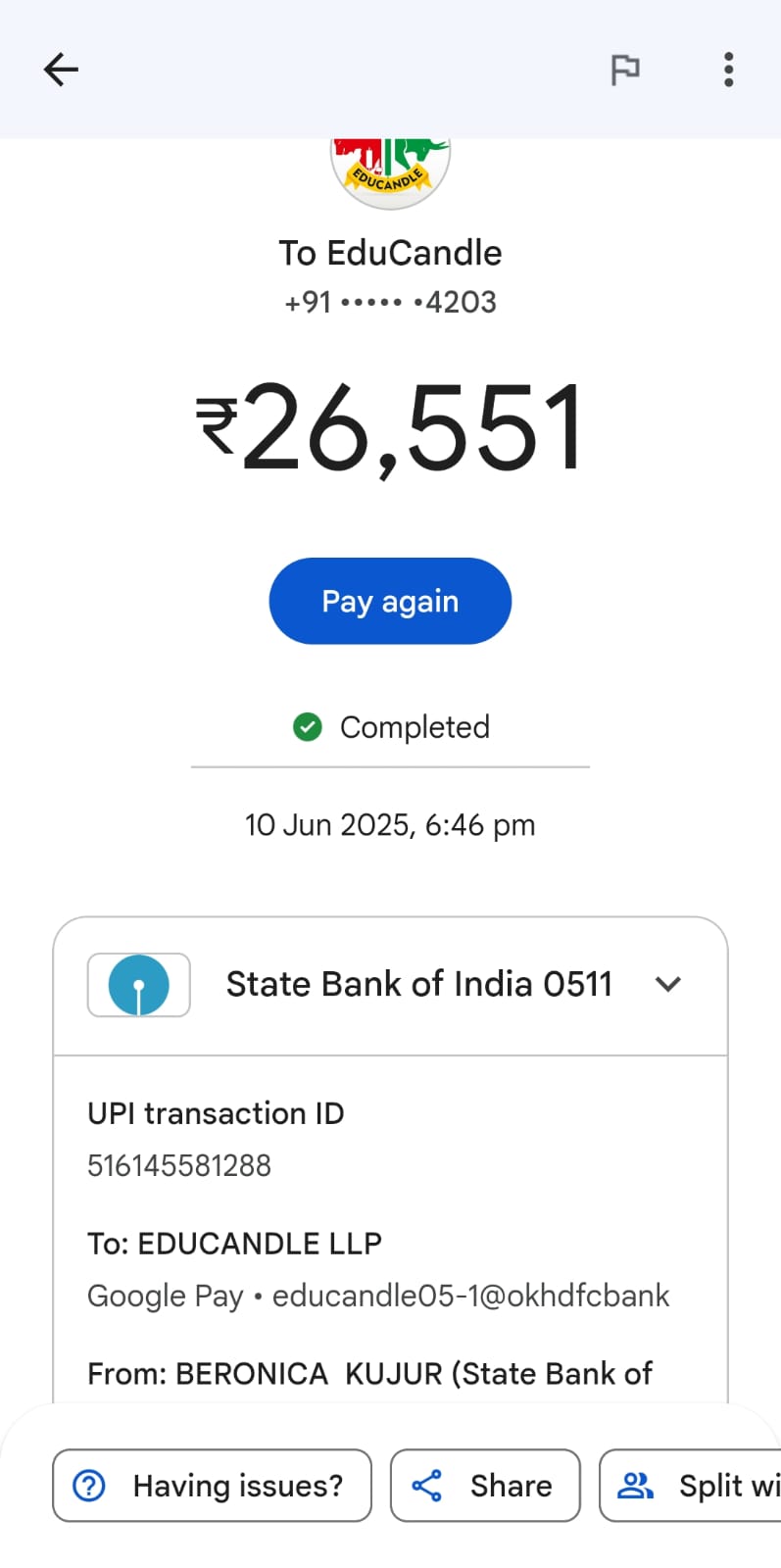Tap the flag report icon

625,70
